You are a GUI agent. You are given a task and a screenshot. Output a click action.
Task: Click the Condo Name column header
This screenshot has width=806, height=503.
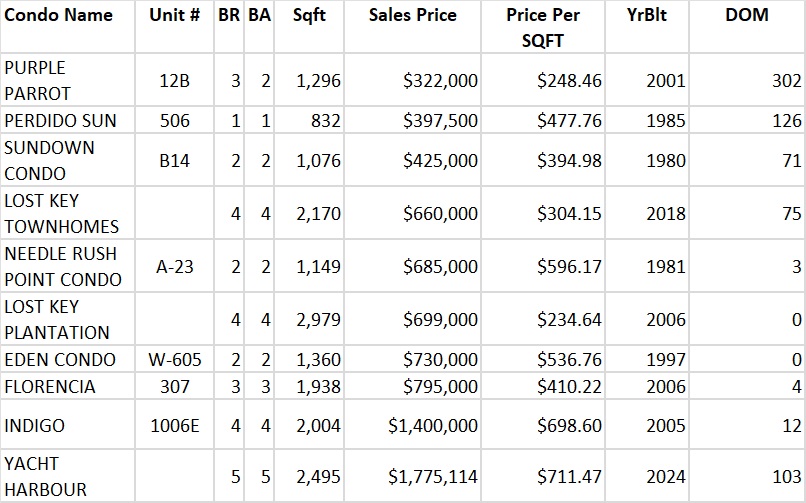(58, 16)
